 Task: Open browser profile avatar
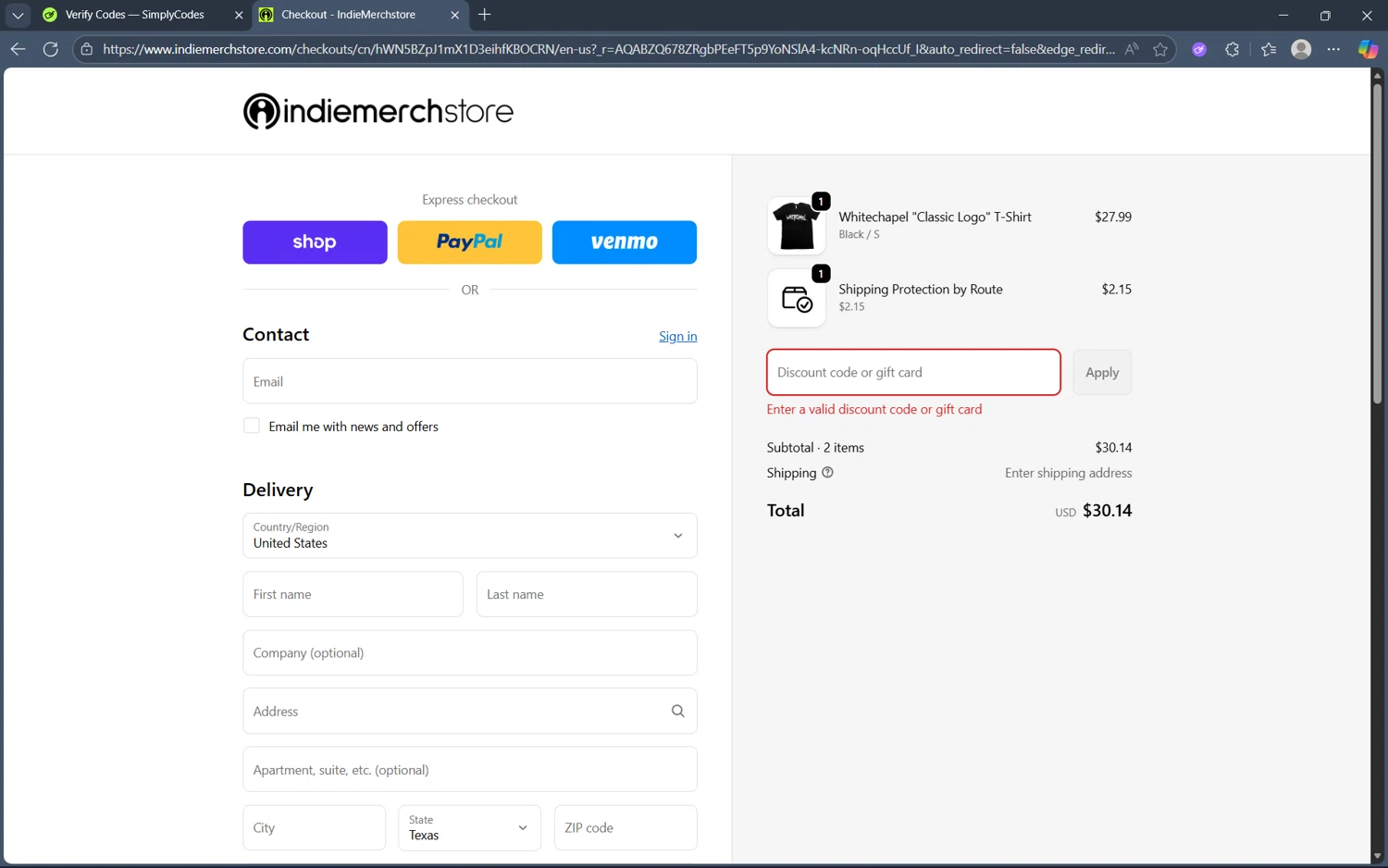[x=1301, y=49]
